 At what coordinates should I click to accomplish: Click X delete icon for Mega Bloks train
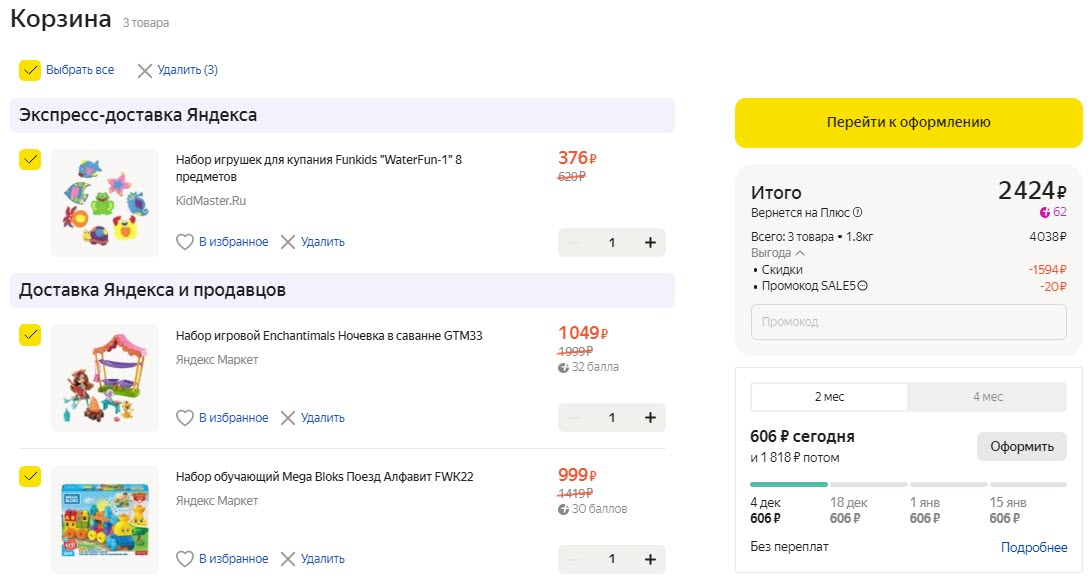click(288, 559)
